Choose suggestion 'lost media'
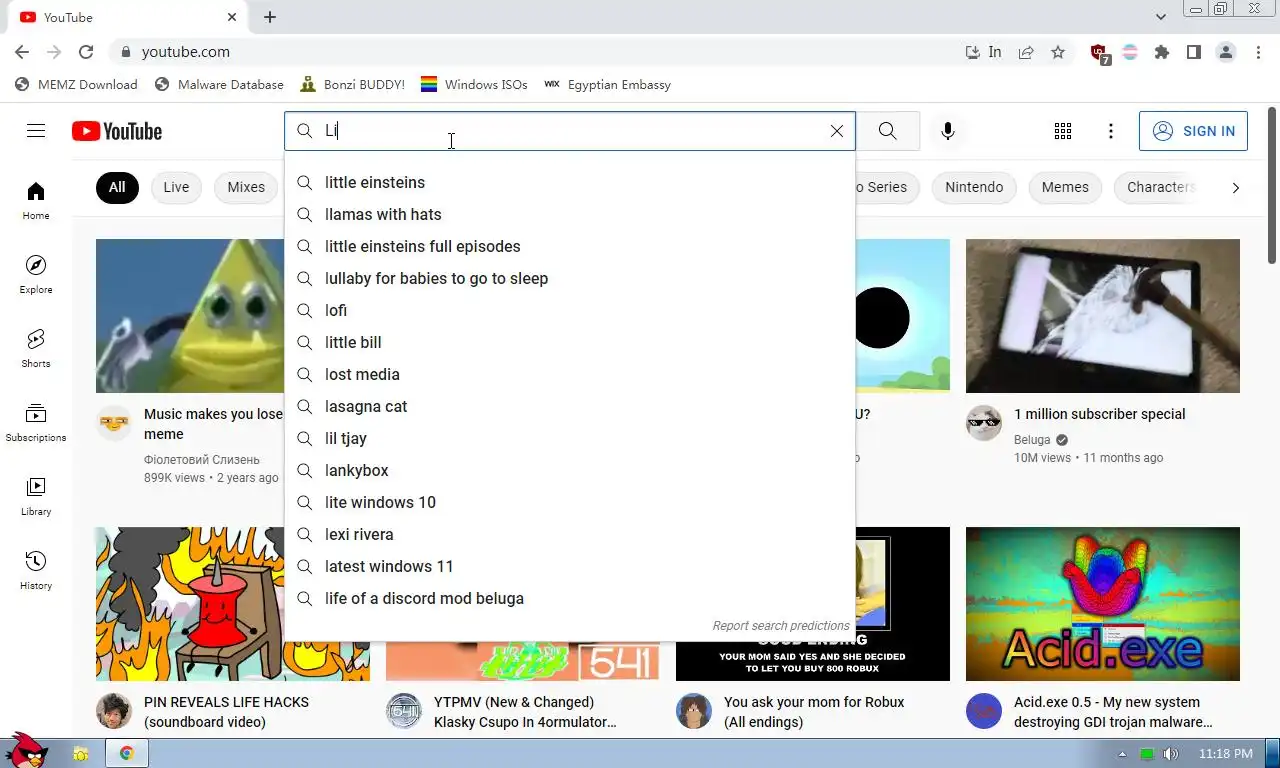The height and width of the screenshot is (768, 1280). pyautogui.click(x=570, y=374)
